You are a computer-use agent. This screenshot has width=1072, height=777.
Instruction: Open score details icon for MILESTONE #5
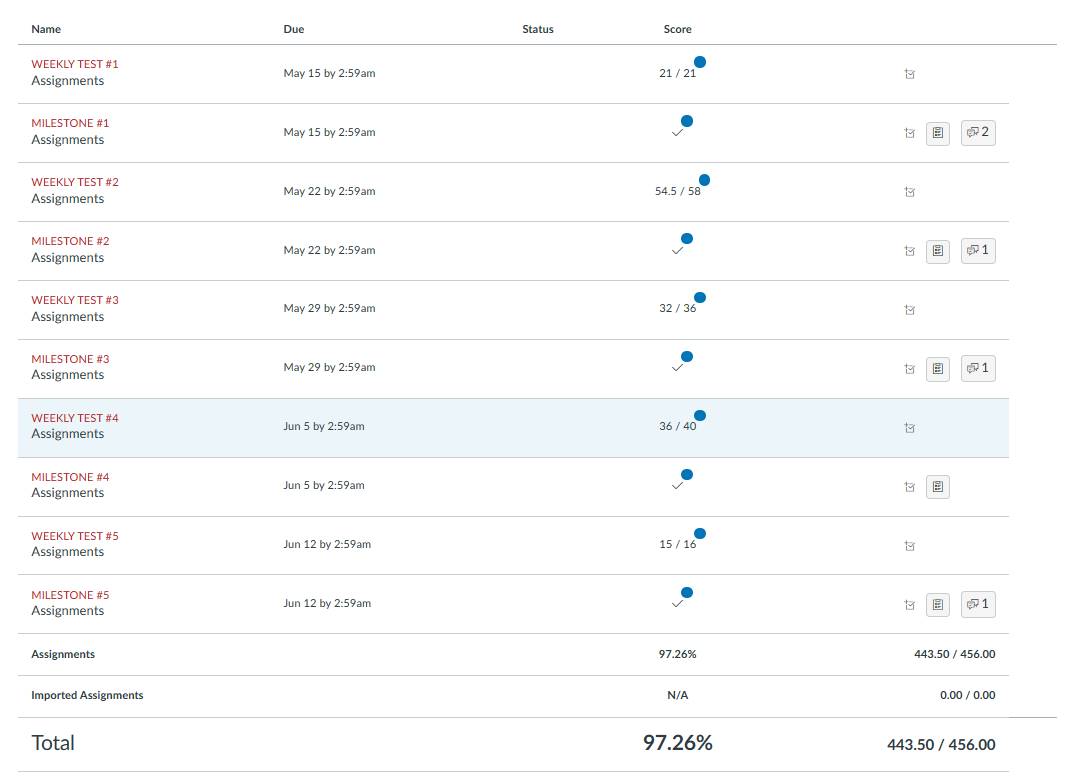[909, 605]
